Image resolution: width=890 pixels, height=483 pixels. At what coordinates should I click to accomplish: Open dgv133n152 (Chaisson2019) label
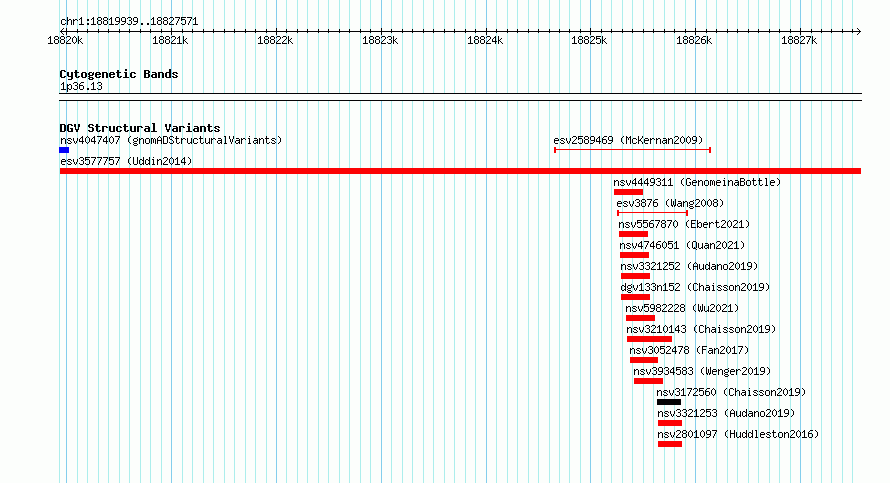695,287
